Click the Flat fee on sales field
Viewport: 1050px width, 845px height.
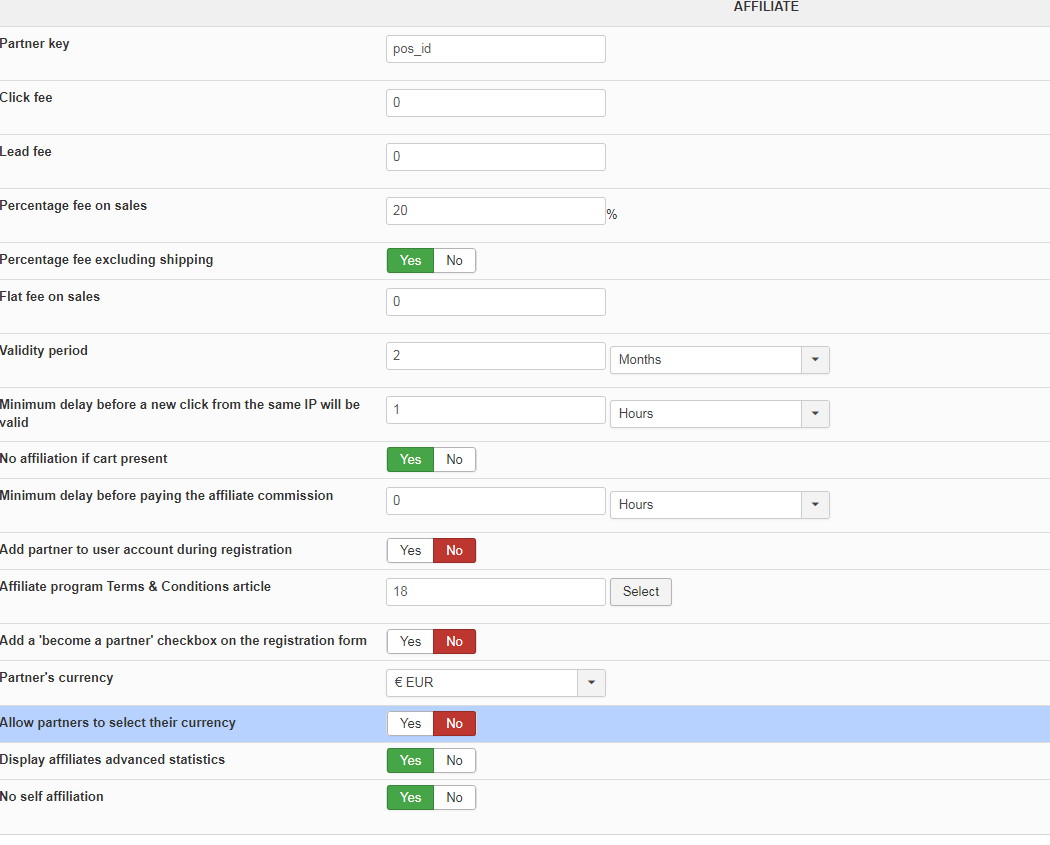(x=495, y=302)
